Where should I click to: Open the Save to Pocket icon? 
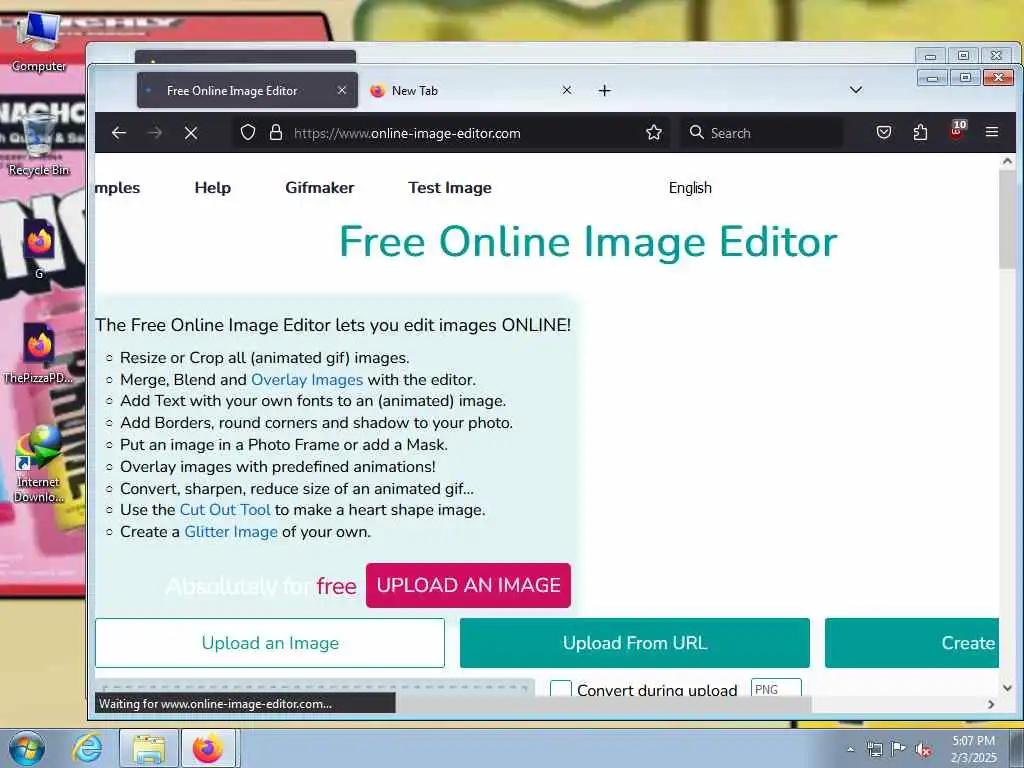coord(884,133)
